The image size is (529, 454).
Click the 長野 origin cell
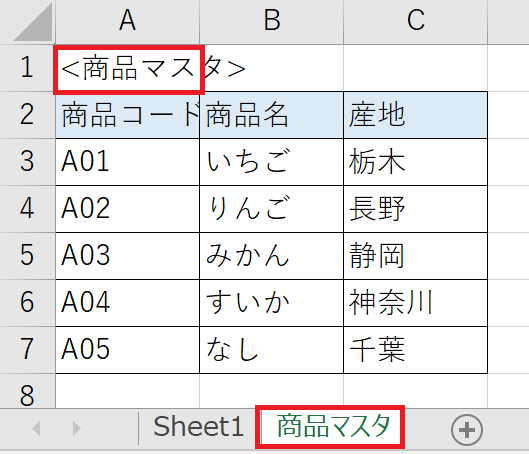pos(415,209)
